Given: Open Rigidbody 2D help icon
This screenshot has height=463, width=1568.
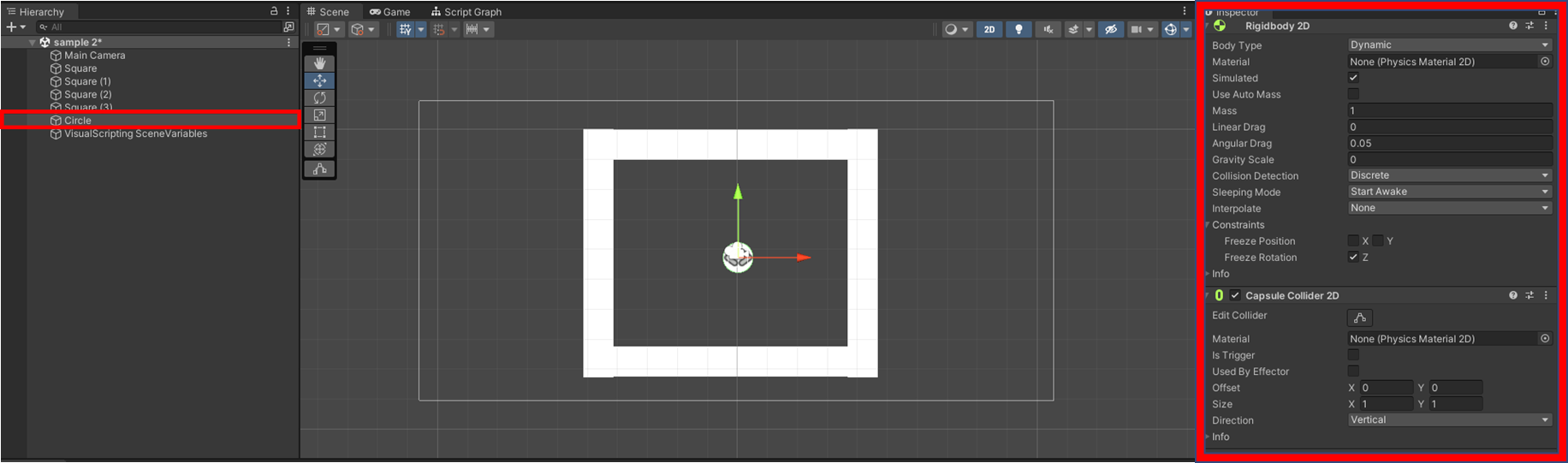Looking at the screenshot, I should pyautogui.click(x=1513, y=26).
